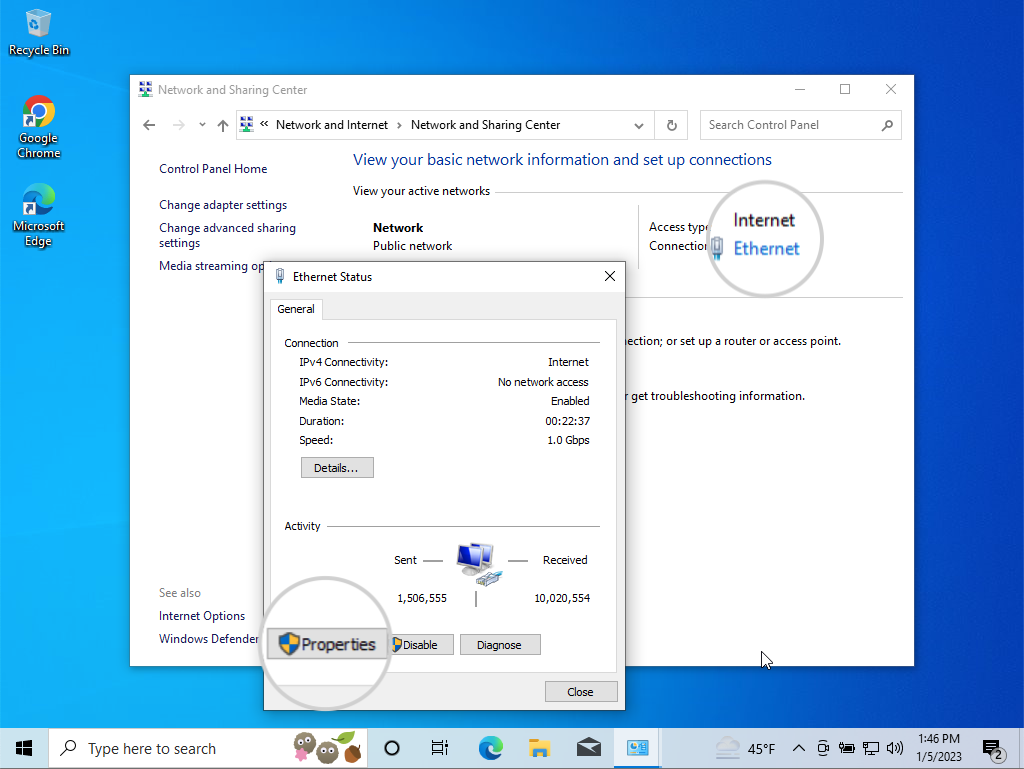Click the address bar control panel icon

tap(246, 124)
